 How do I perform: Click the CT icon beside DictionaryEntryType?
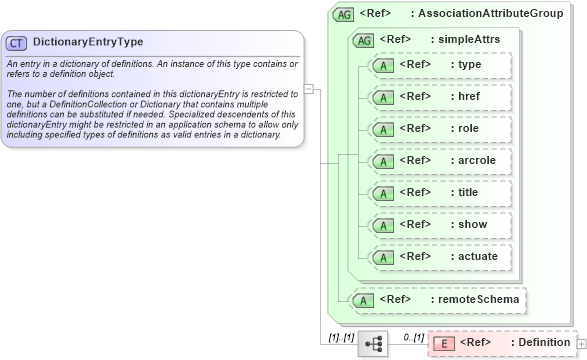16,43
